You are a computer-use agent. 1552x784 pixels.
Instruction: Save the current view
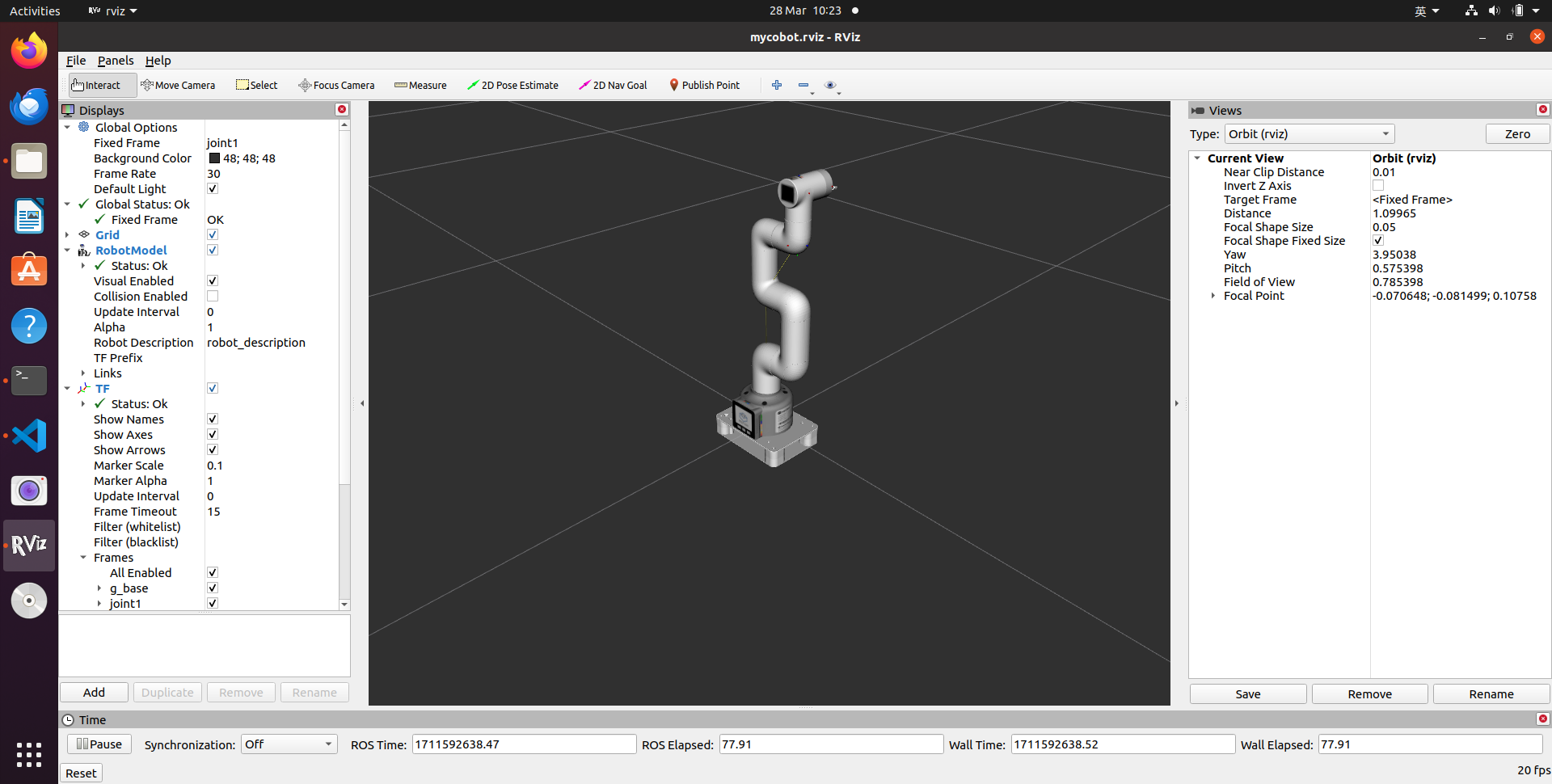tap(1247, 693)
